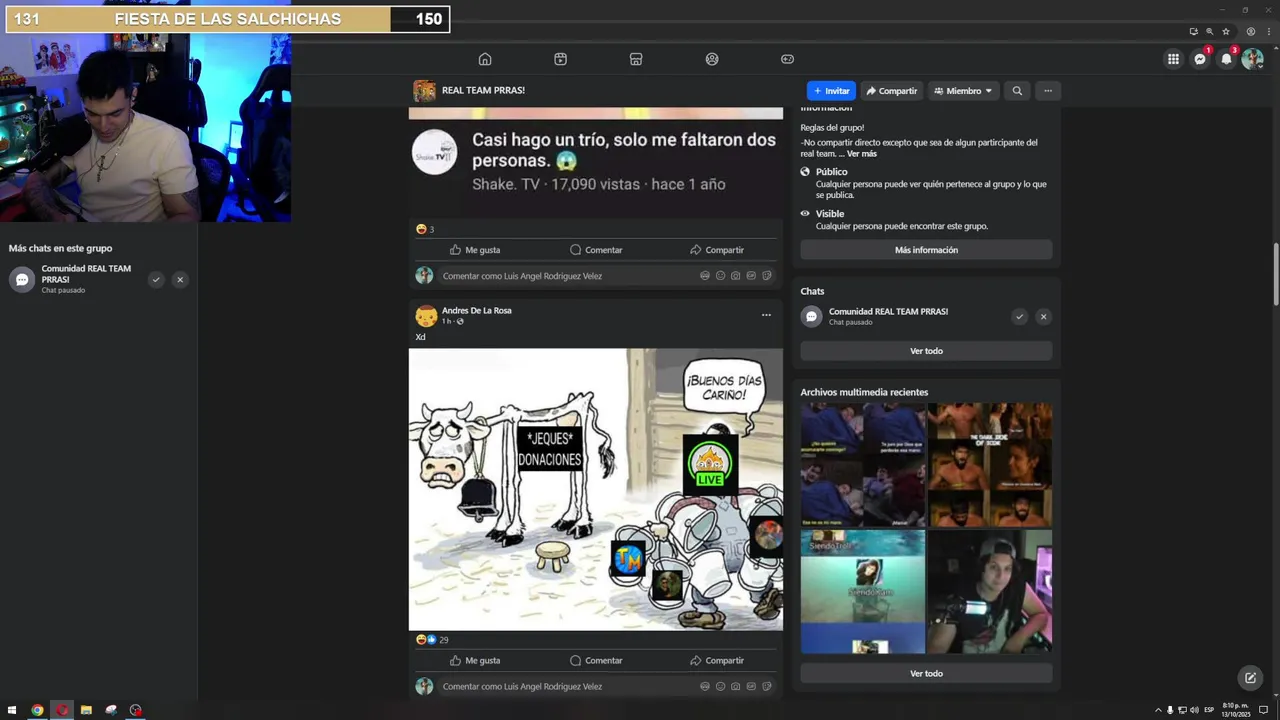The height and width of the screenshot is (720, 1280).
Task: Open first recent media thumbnail
Action: tap(862, 465)
